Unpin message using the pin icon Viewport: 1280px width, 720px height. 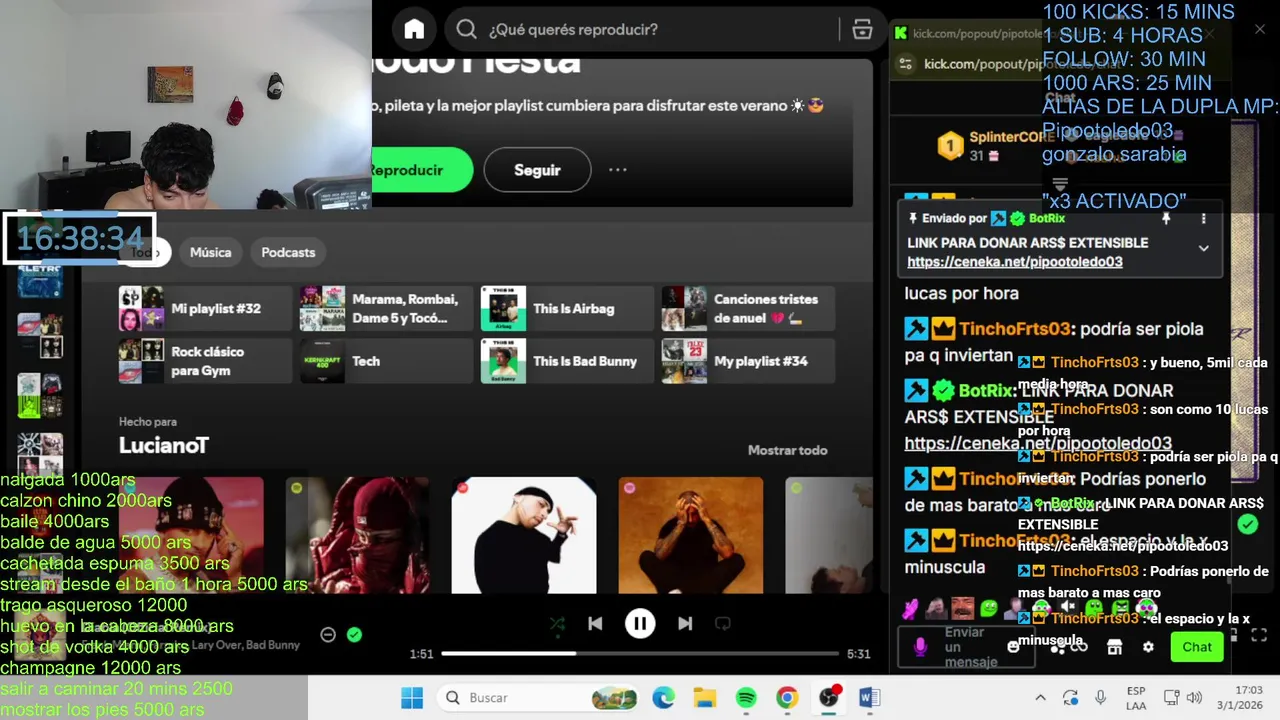pos(1166,218)
